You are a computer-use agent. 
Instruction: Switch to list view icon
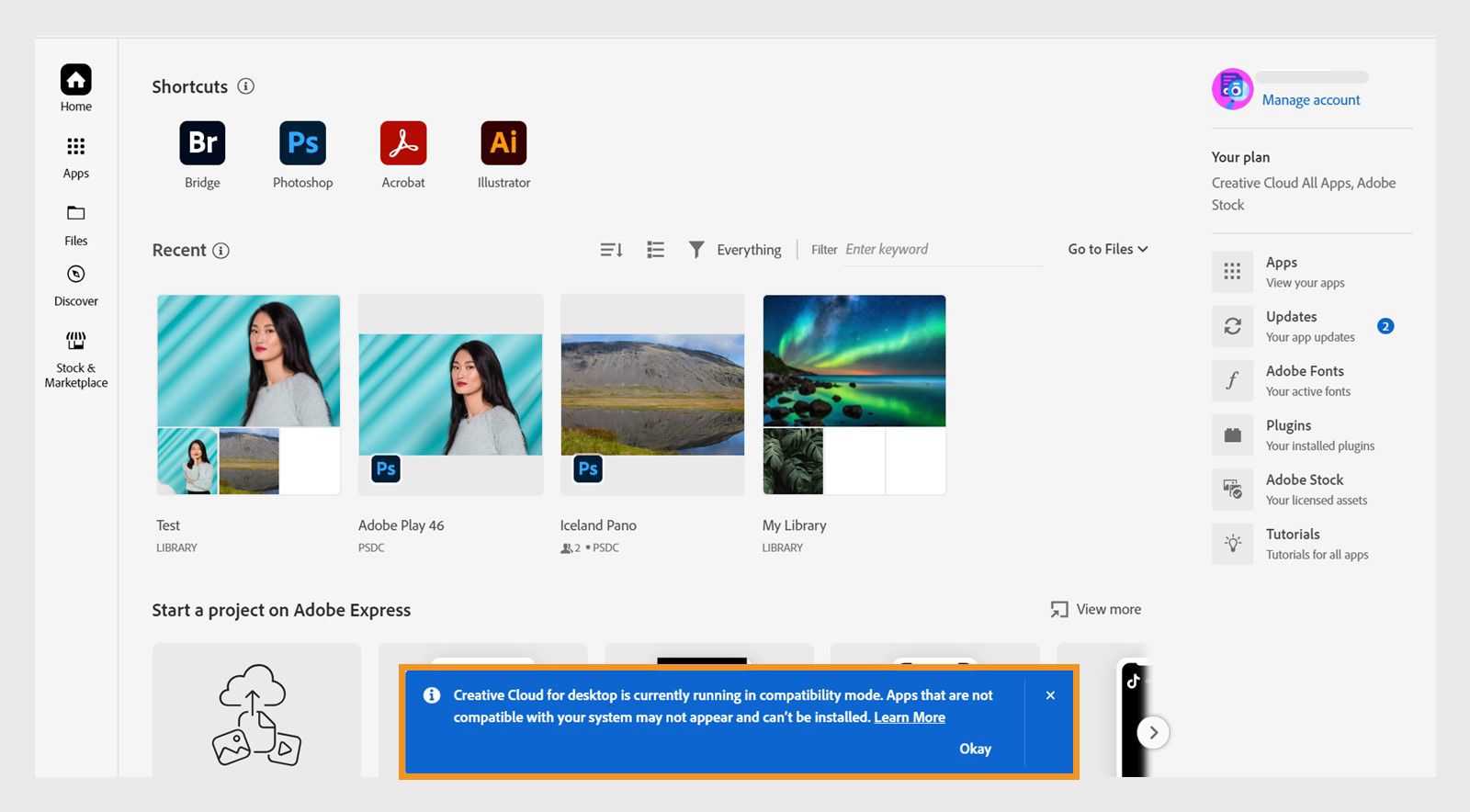[x=655, y=250]
